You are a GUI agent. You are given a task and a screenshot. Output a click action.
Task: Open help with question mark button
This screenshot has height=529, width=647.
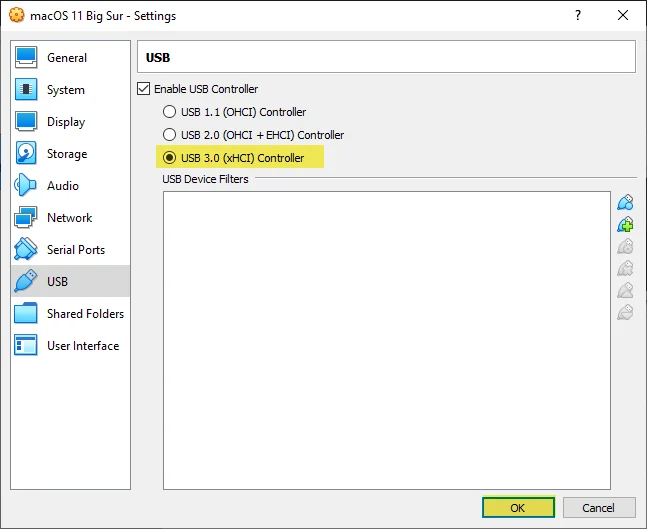(578, 15)
